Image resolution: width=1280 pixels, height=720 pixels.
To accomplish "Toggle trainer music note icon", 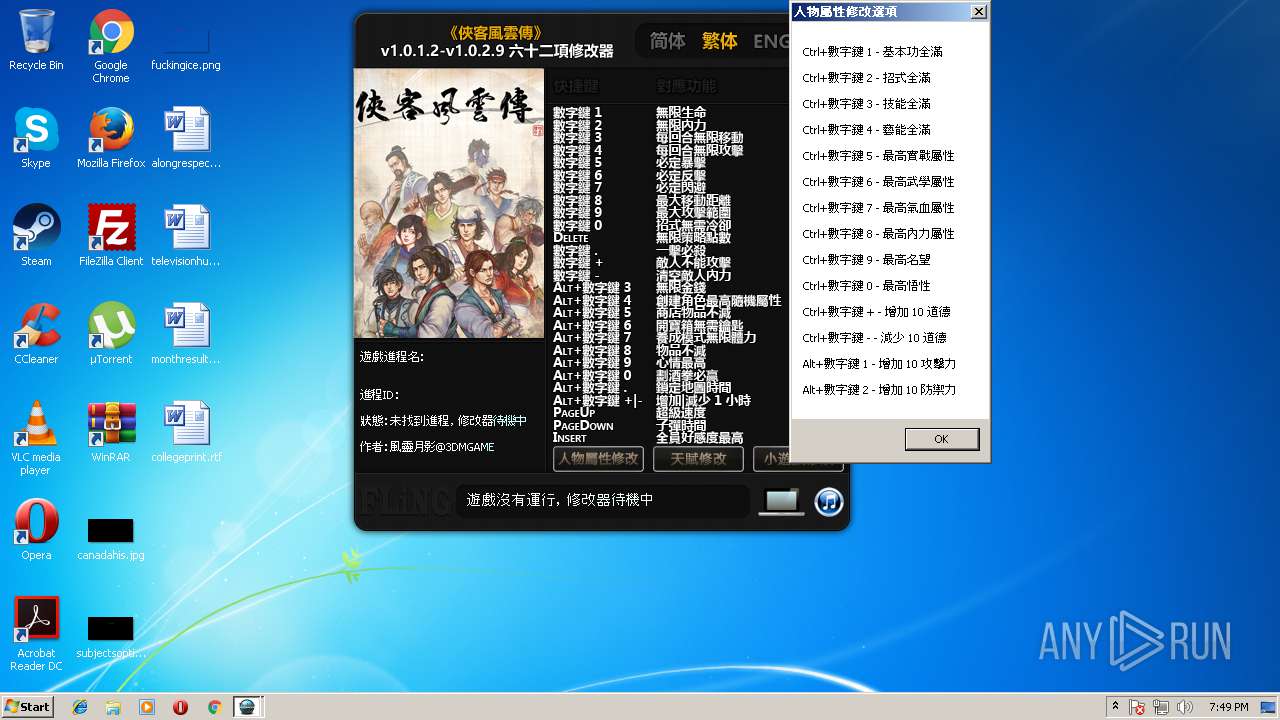I will (x=829, y=501).
